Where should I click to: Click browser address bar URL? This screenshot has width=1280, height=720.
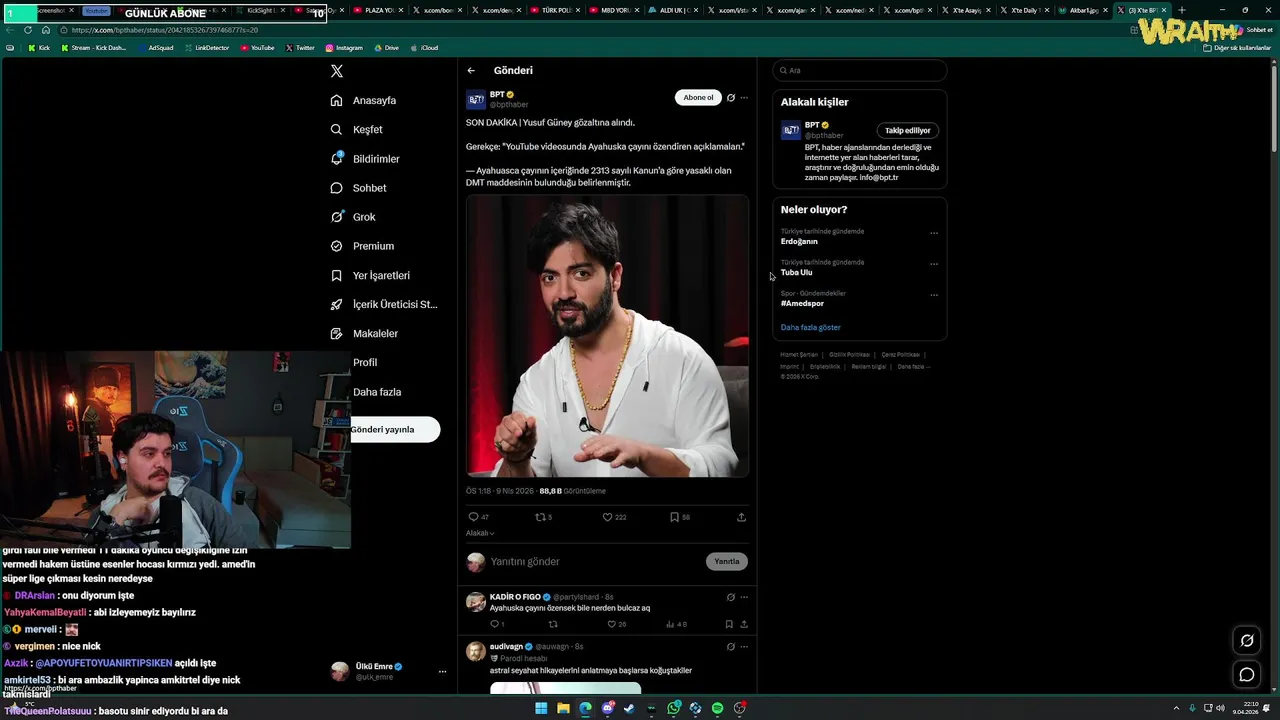point(165,30)
